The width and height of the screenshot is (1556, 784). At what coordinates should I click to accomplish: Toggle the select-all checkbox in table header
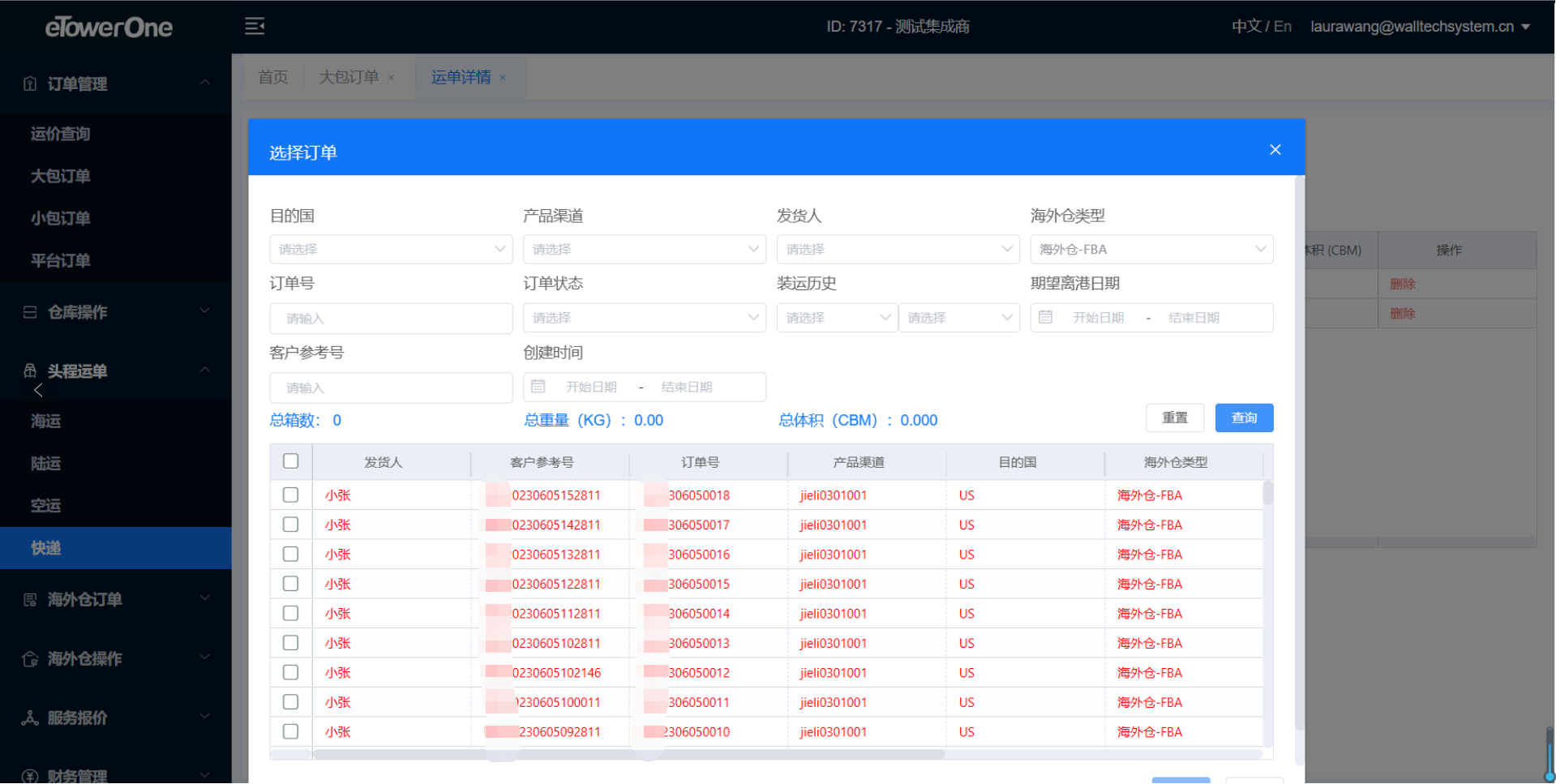pyautogui.click(x=291, y=461)
